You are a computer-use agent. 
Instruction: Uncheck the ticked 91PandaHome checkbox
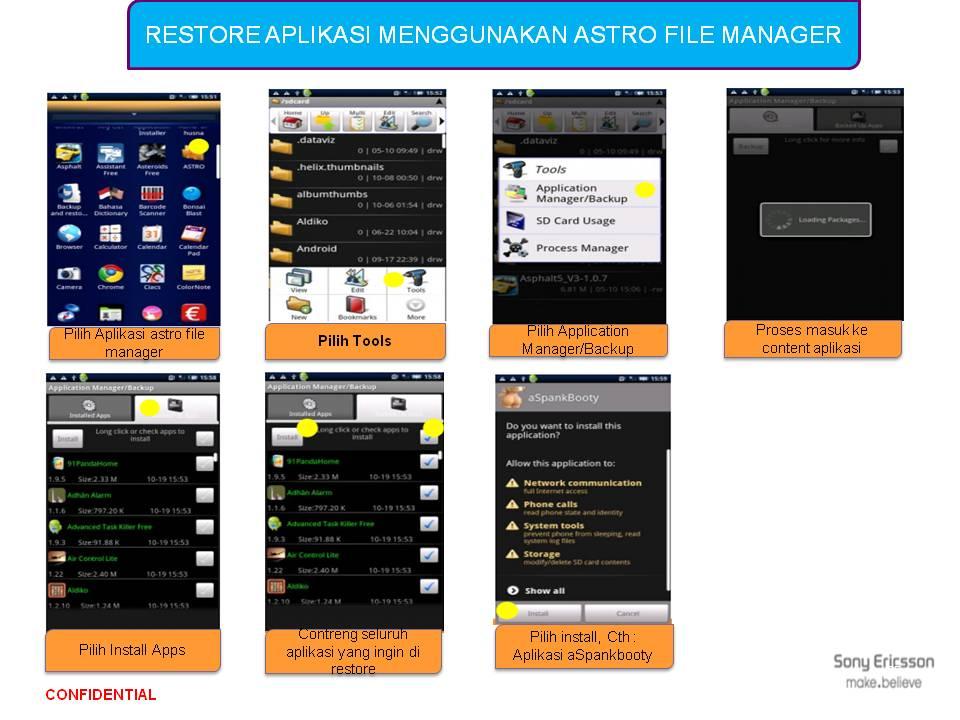(x=429, y=461)
